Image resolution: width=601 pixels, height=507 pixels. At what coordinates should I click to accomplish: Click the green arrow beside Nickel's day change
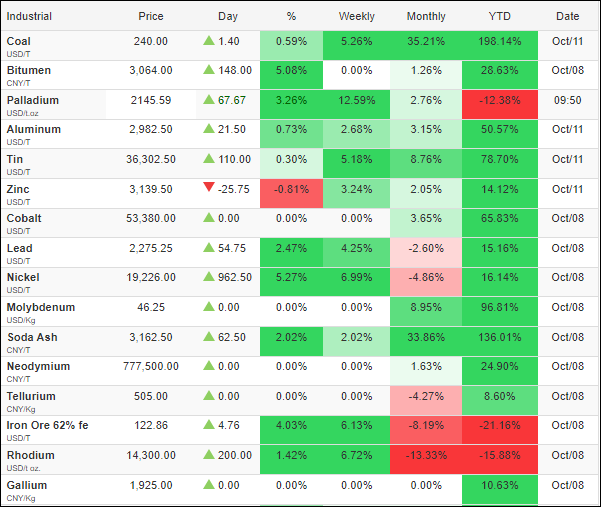[209, 278]
